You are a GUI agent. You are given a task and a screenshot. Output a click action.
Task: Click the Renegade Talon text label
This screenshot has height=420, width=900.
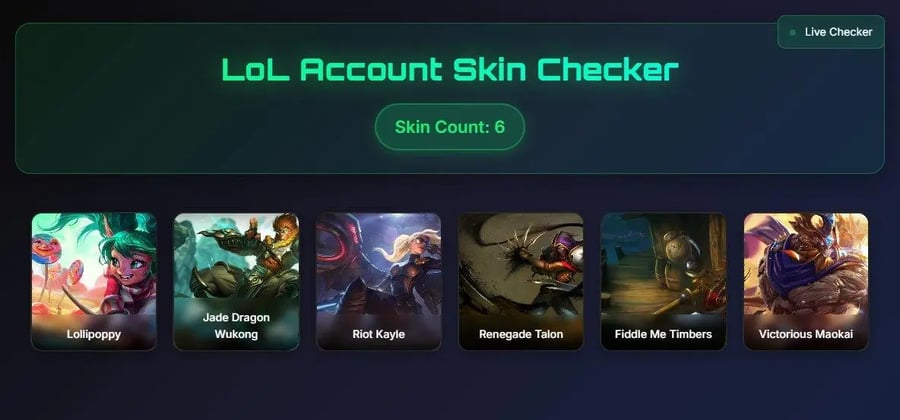coord(521,334)
